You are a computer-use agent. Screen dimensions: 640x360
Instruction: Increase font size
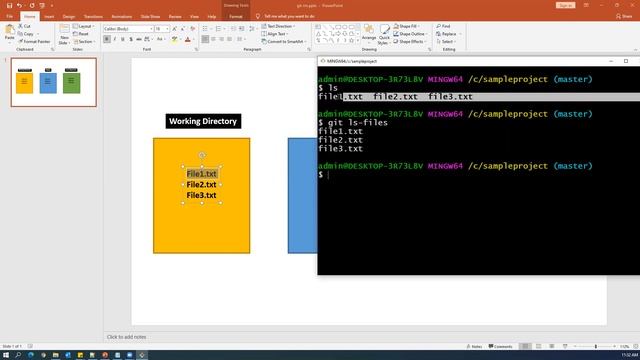tap(175, 29)
